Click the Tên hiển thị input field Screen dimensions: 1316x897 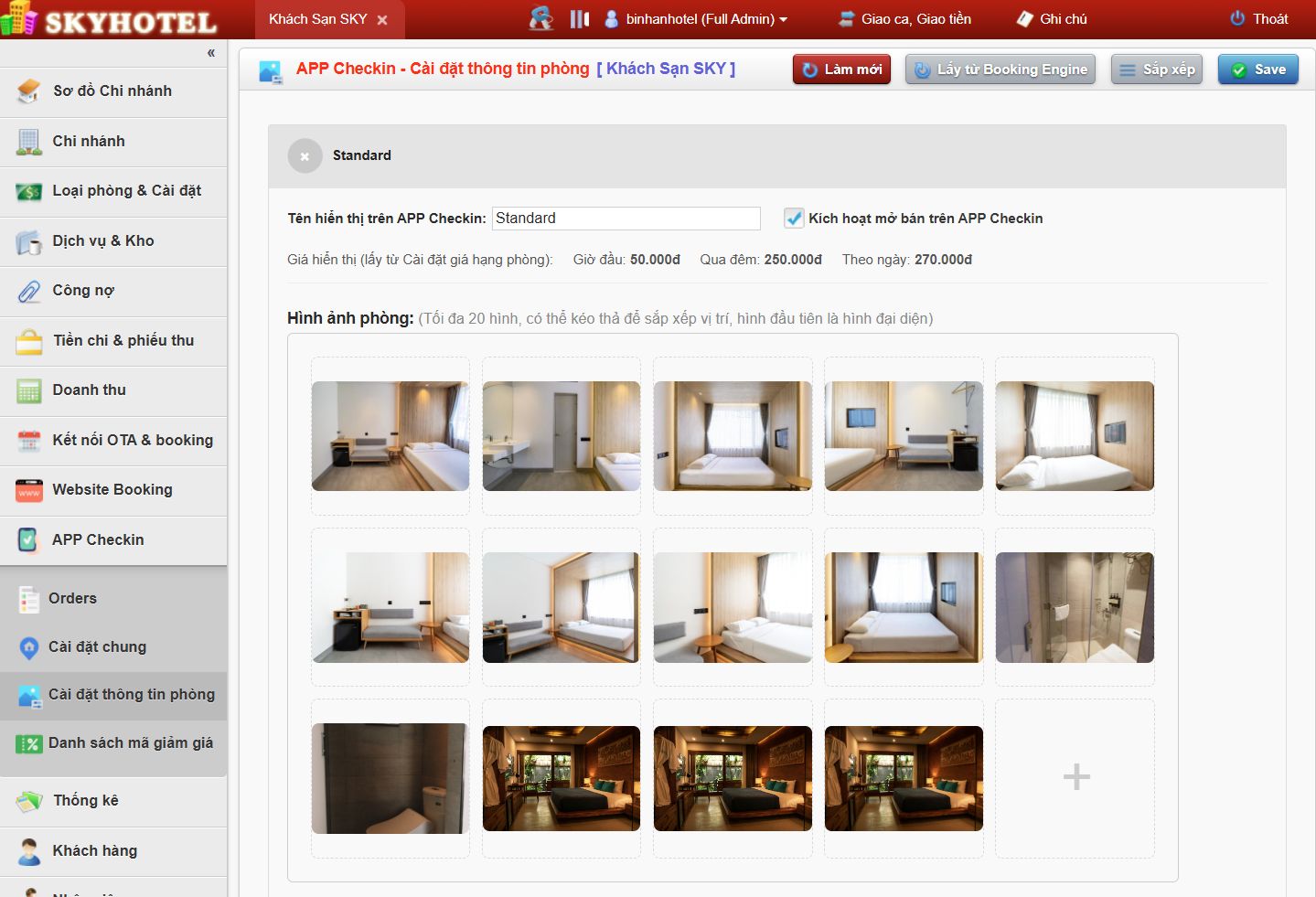pos(626,219)
